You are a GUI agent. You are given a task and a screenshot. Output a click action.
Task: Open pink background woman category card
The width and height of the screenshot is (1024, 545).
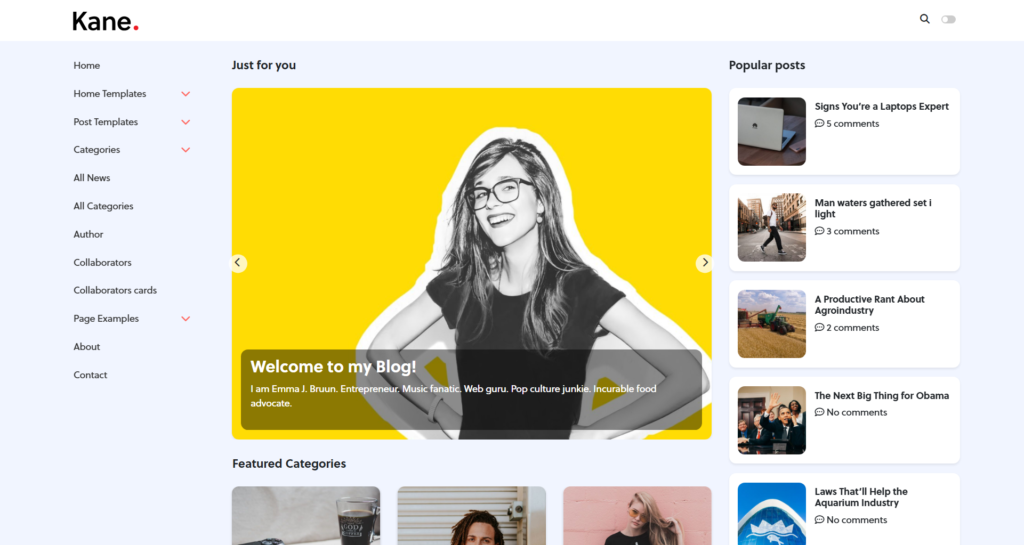(637, 516)
